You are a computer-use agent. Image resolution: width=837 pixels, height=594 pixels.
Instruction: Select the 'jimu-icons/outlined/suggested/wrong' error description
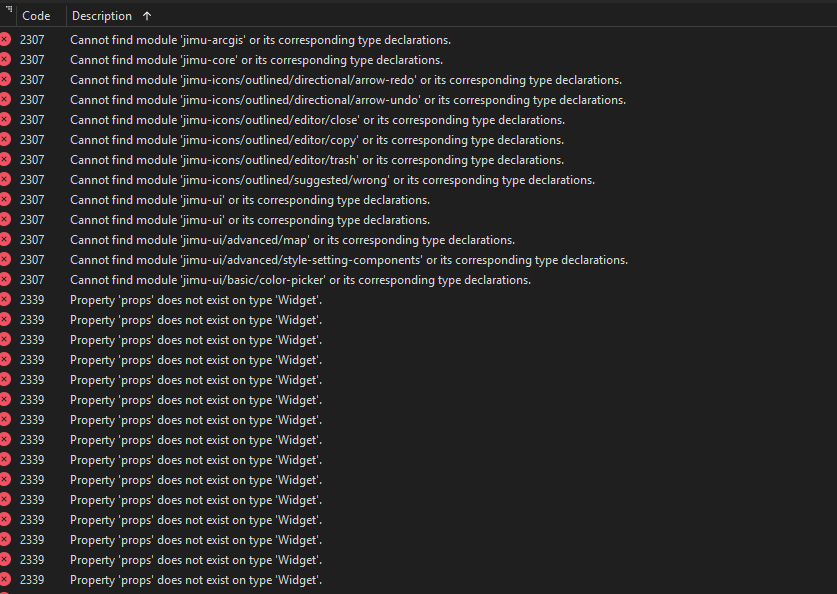point(333,180)
